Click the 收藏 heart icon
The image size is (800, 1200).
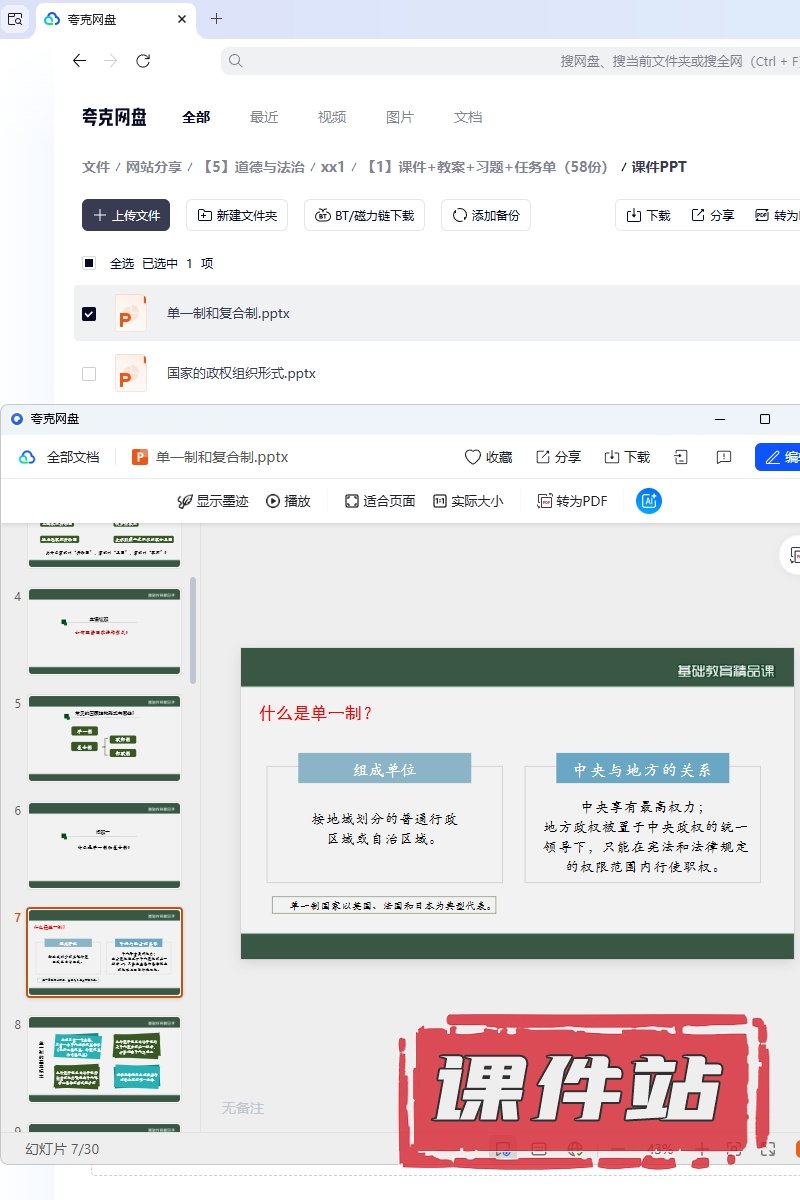coord(473,457)
